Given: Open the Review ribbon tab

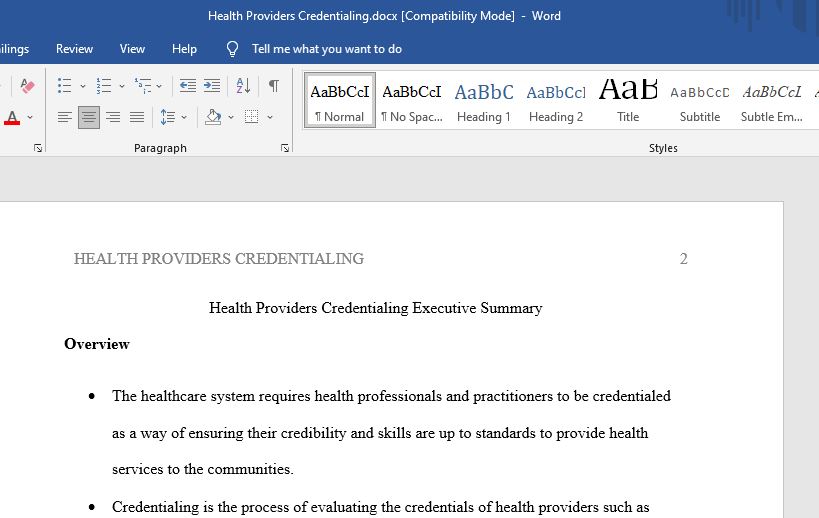Looking at the screenshot, I should coord(74,49).
